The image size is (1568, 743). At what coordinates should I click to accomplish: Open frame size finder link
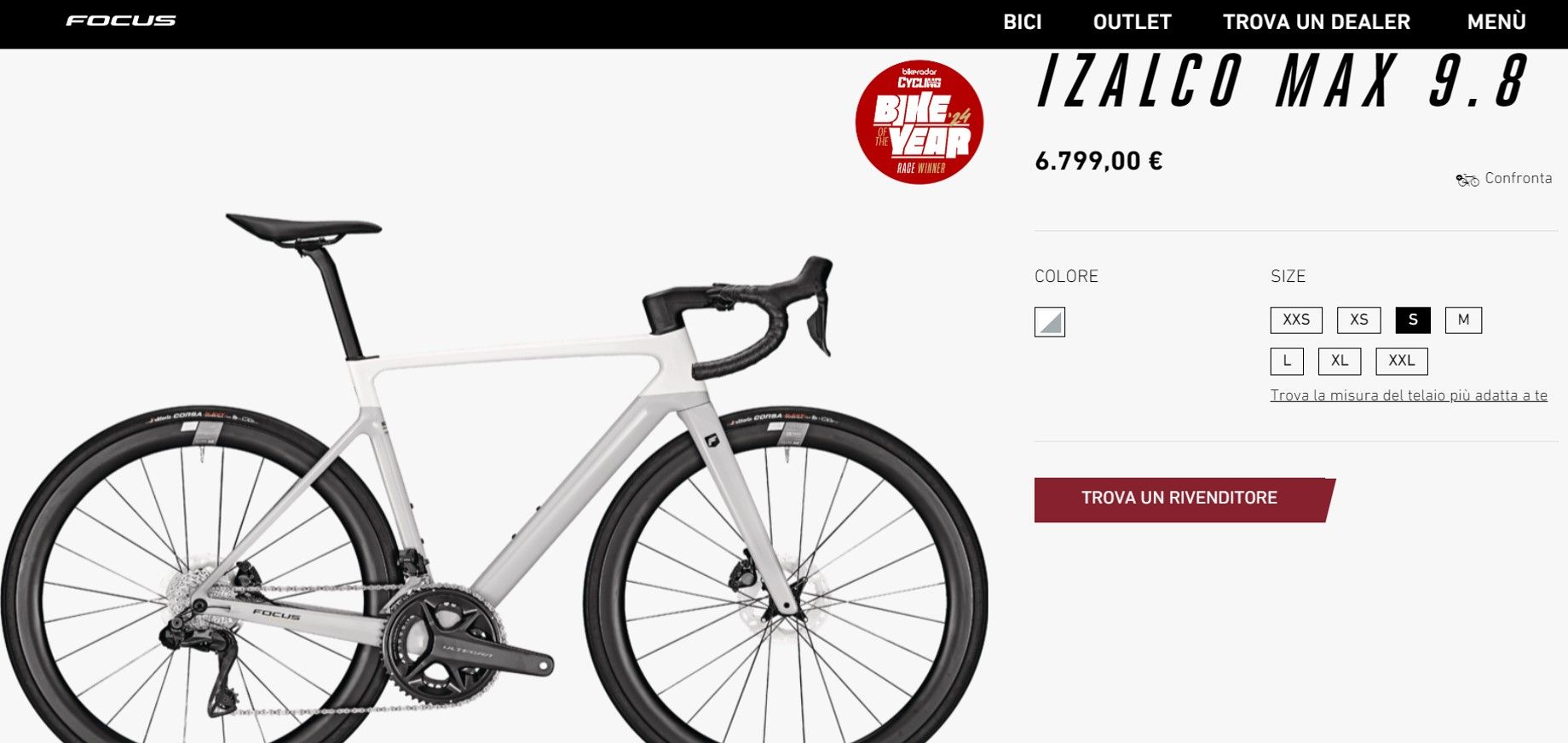(x=1409, y=395)
